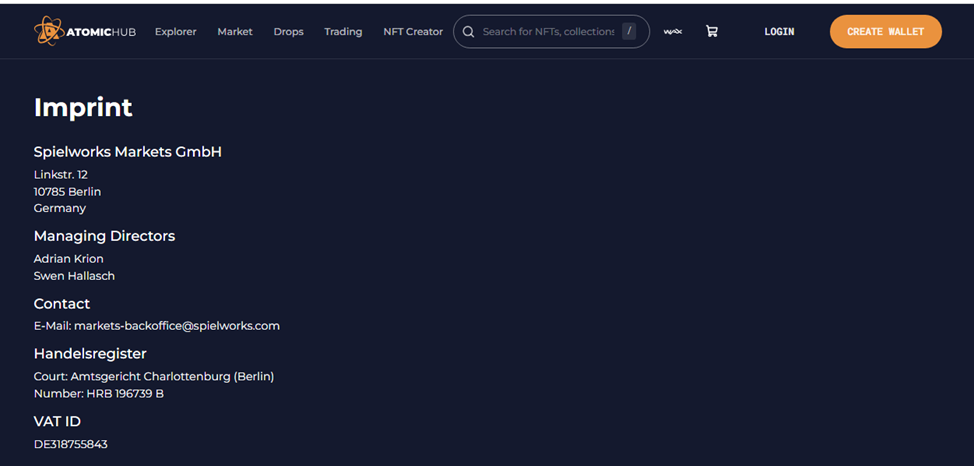Open NFT Creator
This screenshot has height=466, width=974.
(x=413, y=32)
